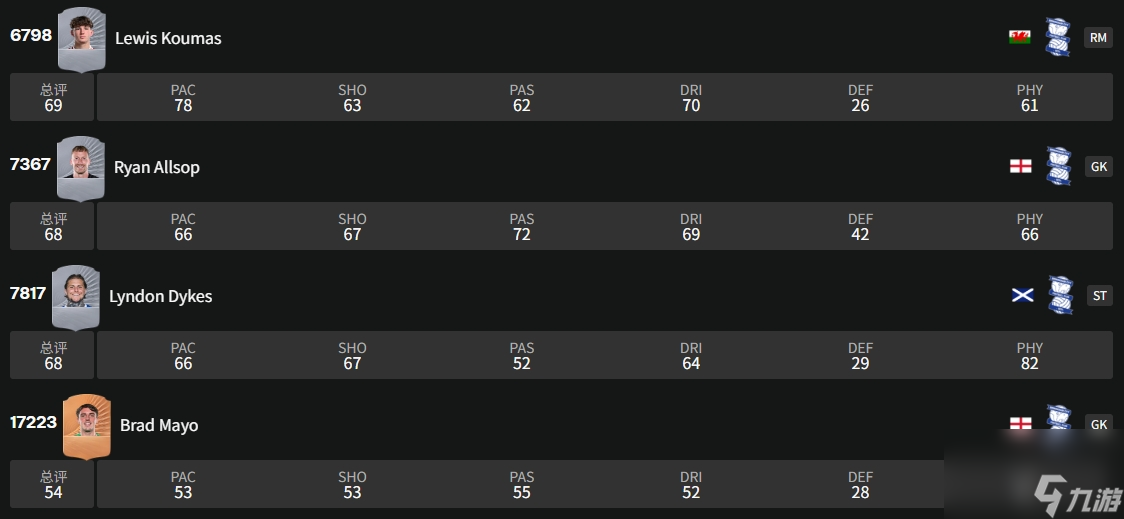Click the Wales flag next to Lewis Koumas
The height and width of the screenshot is (519, 1124).
1020,37
